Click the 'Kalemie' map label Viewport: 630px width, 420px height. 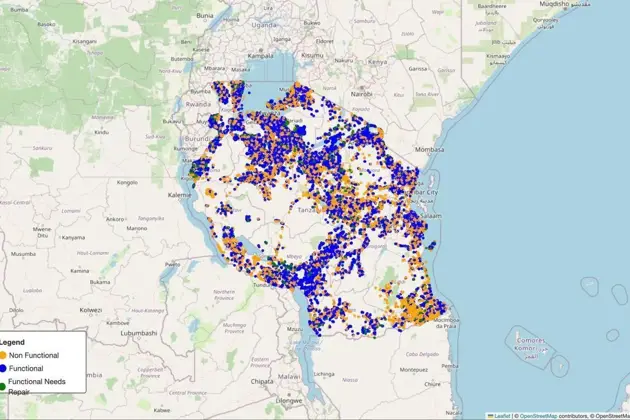[179, 195]
